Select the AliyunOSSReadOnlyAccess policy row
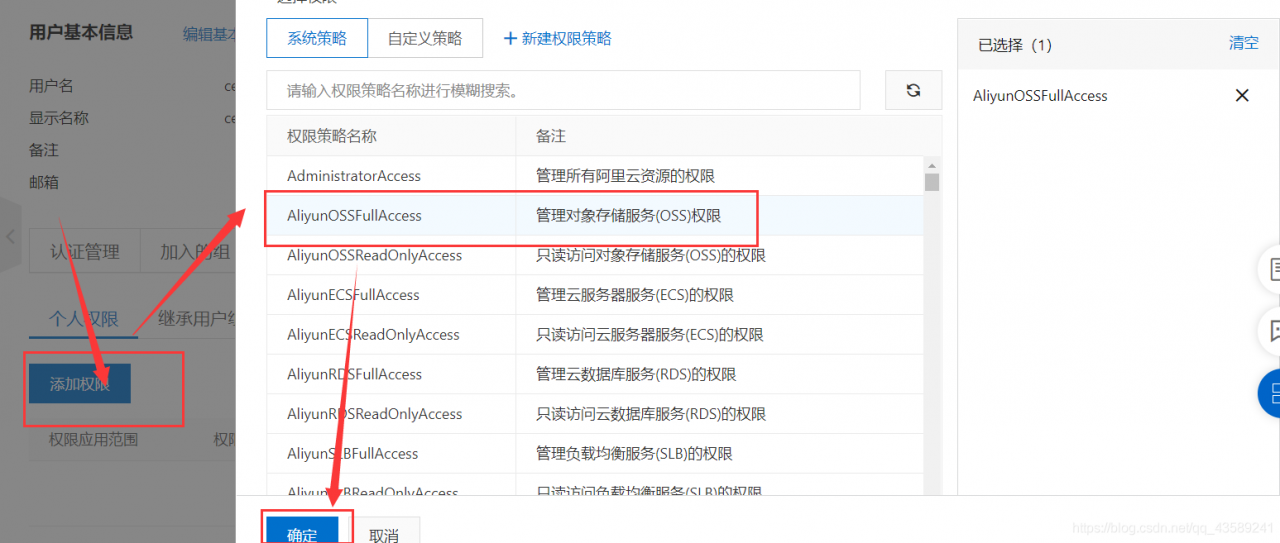The height and width of the screenshot is (543, 1280). pos(595,255)
